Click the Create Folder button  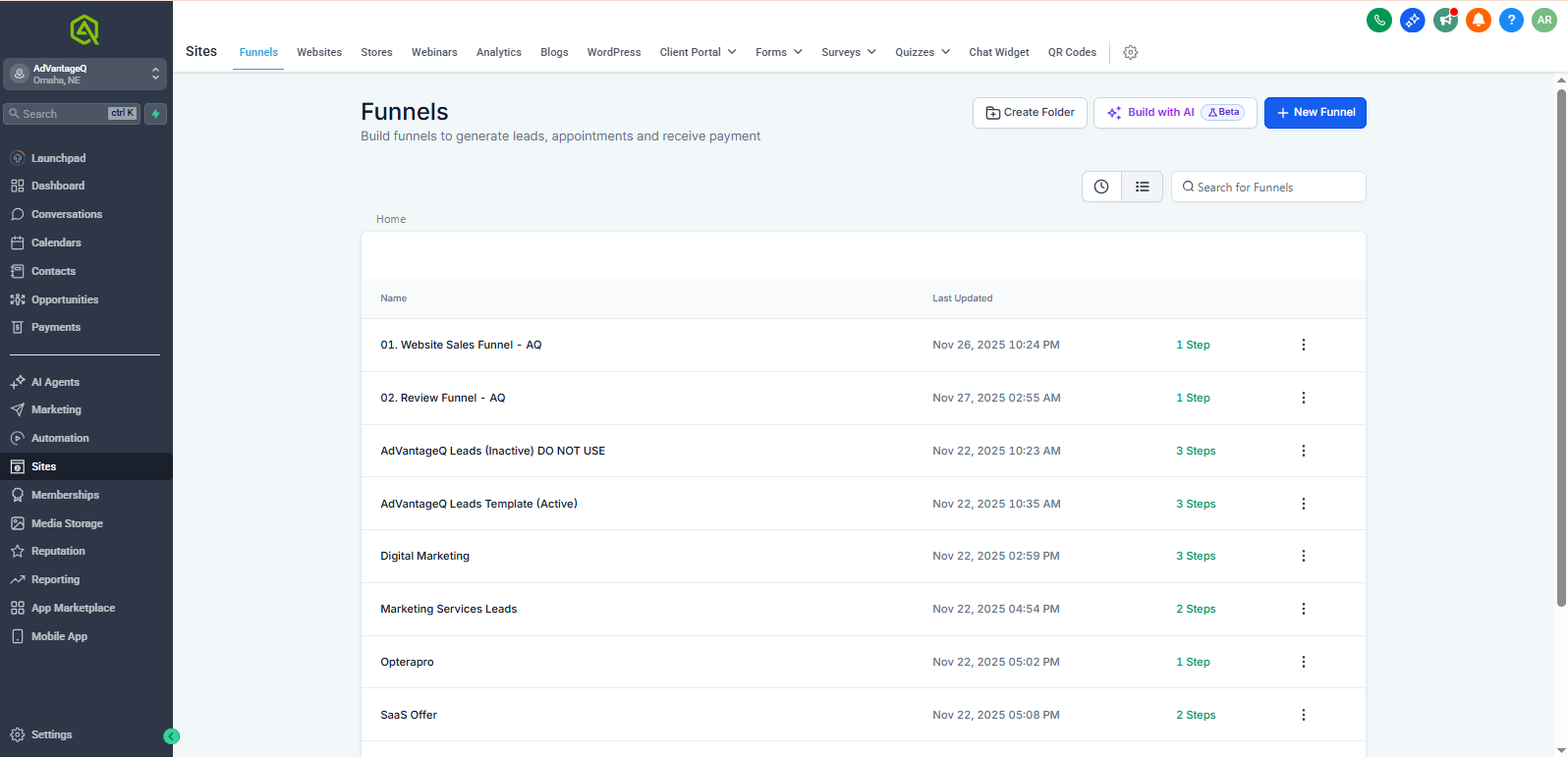(1030, 113)
